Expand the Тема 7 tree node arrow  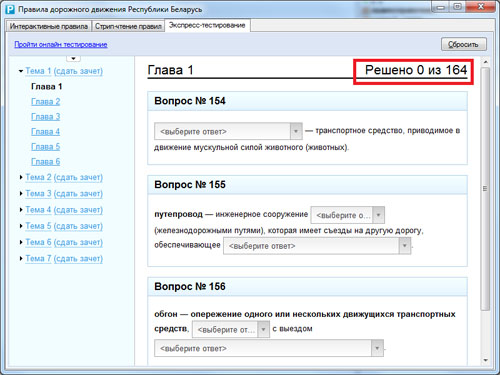point(21,258)
